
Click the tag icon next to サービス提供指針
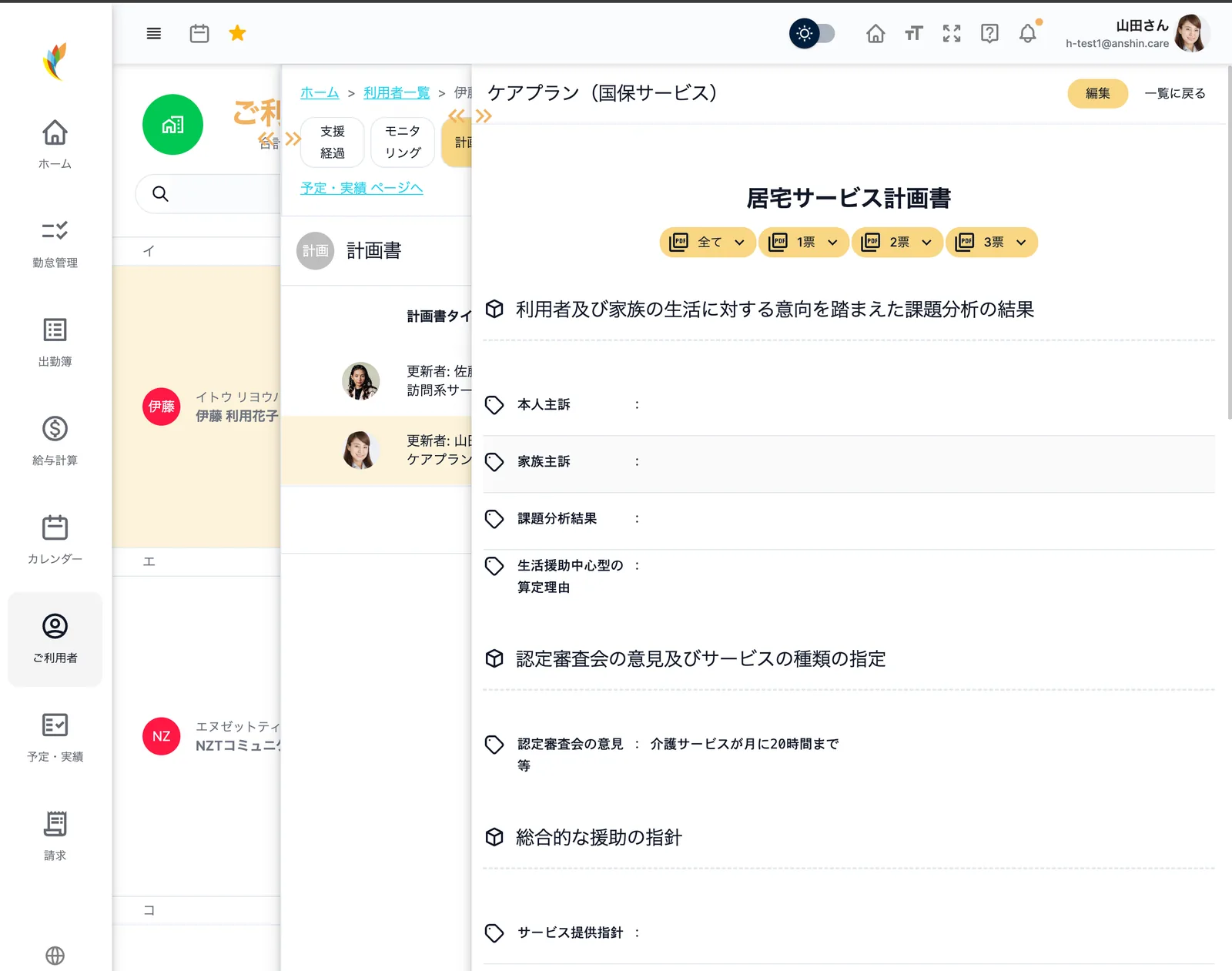[x=494, y=933]
